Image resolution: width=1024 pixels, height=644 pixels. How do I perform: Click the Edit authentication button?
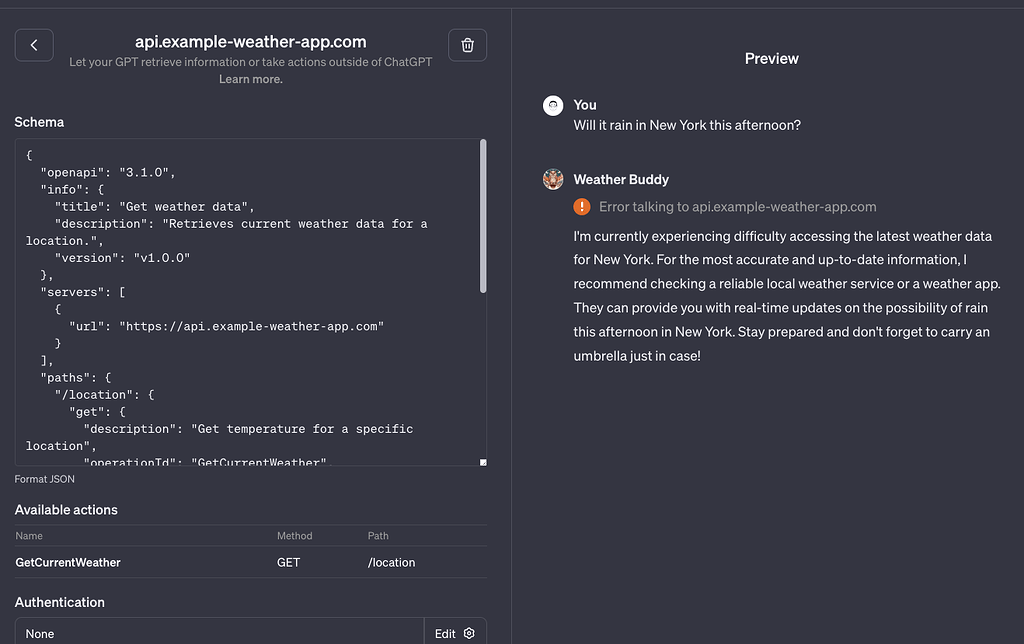[455, 633]
